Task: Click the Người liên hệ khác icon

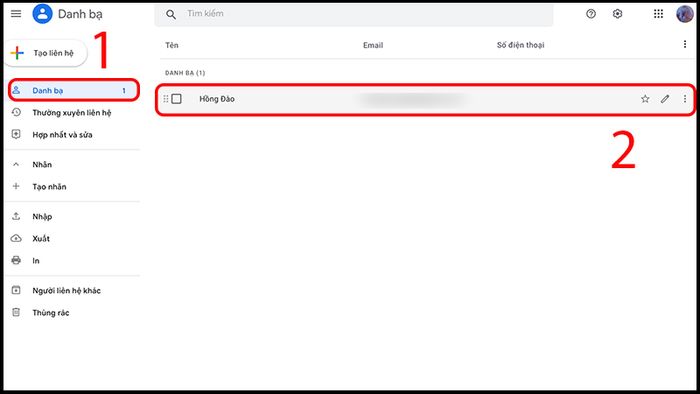Action: [16, 290]
